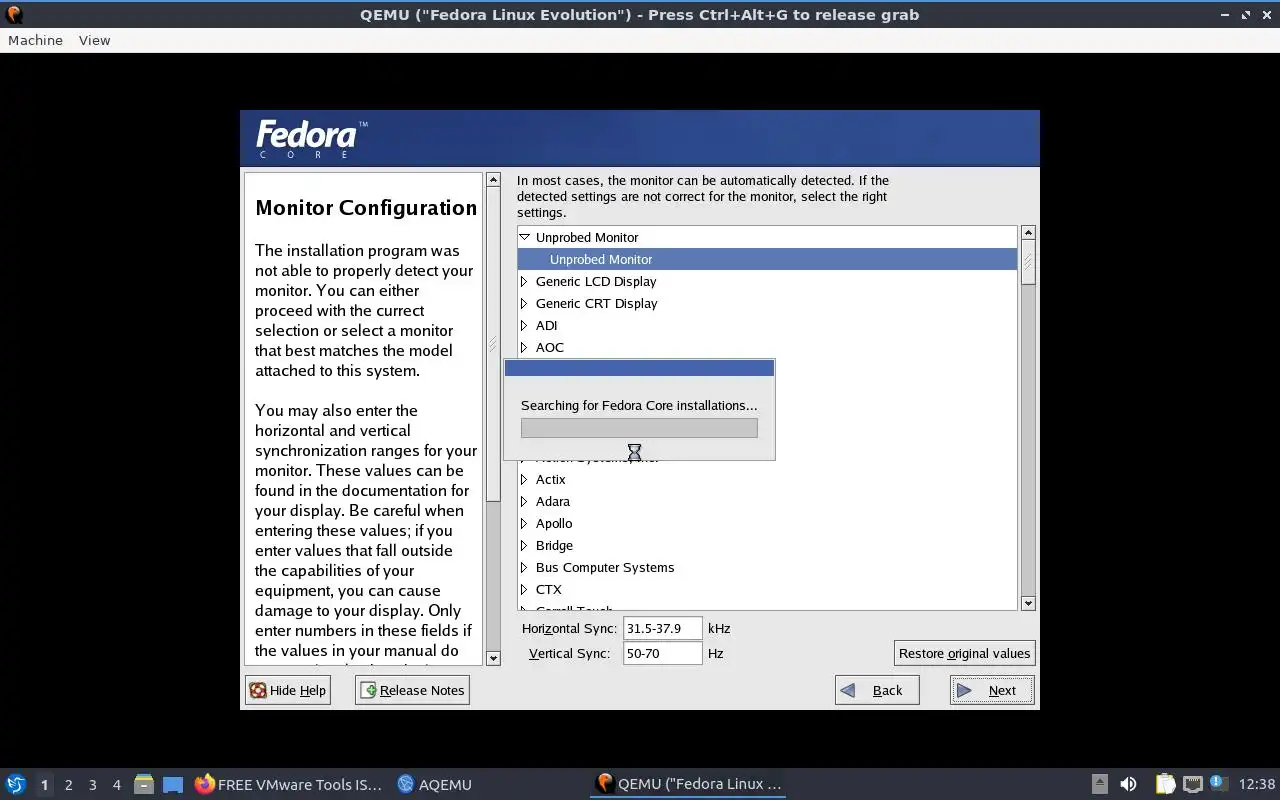The image size is (1280, 800).
Task: Open the Machine menu
Action: 35,40
